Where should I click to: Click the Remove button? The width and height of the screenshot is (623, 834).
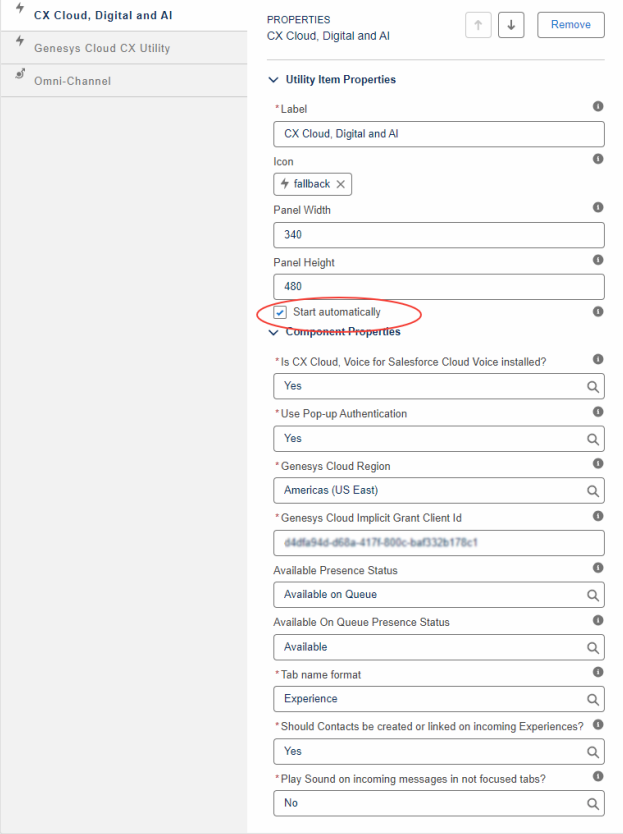point(570,25)
